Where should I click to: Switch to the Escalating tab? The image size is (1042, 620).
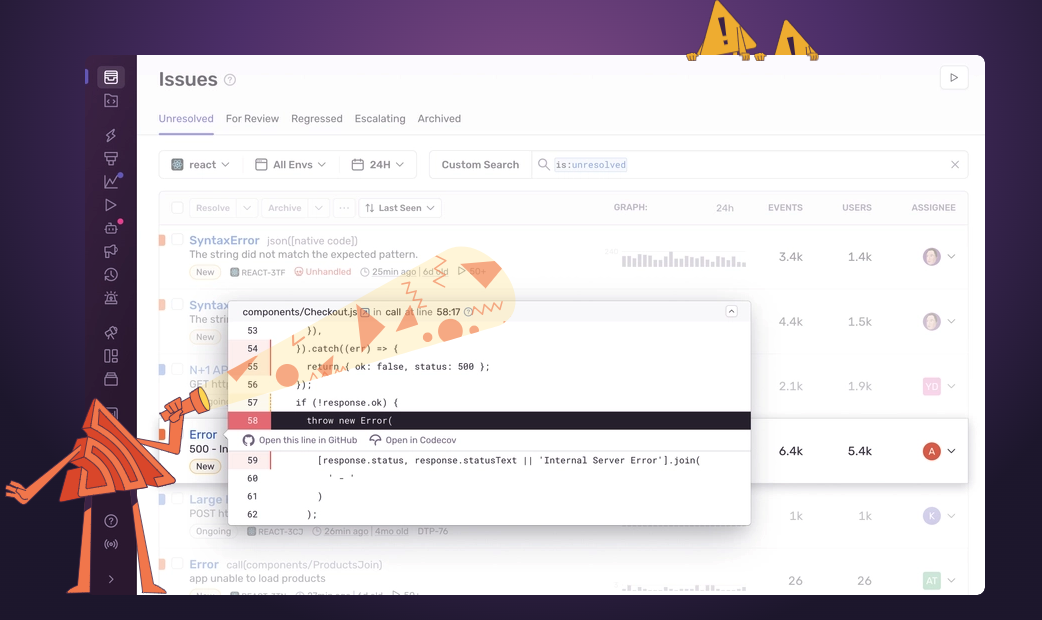coord(380,119)
